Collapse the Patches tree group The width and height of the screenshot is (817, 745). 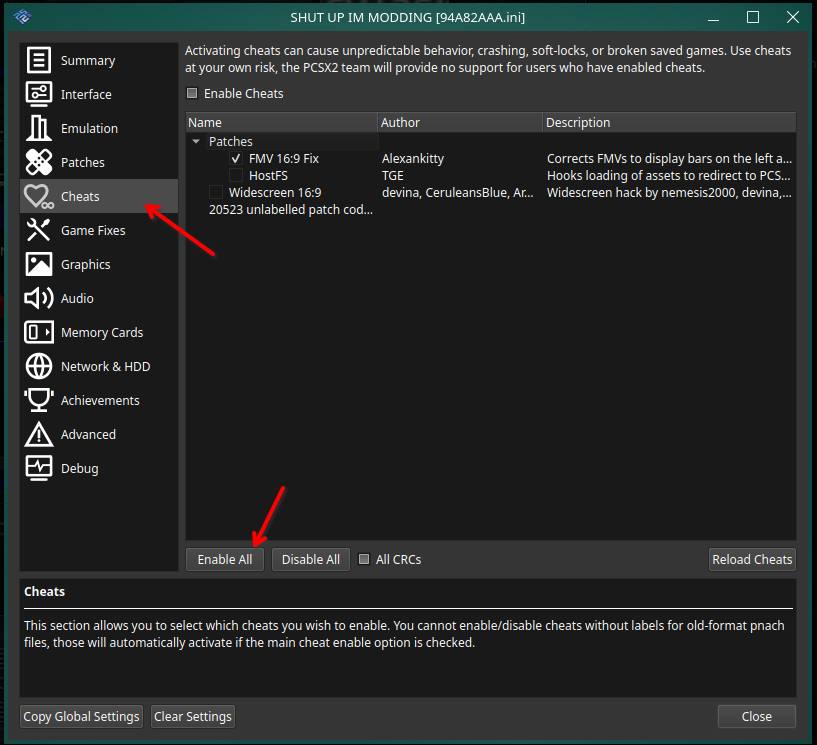pyautogui.click(x=196, y=141)
